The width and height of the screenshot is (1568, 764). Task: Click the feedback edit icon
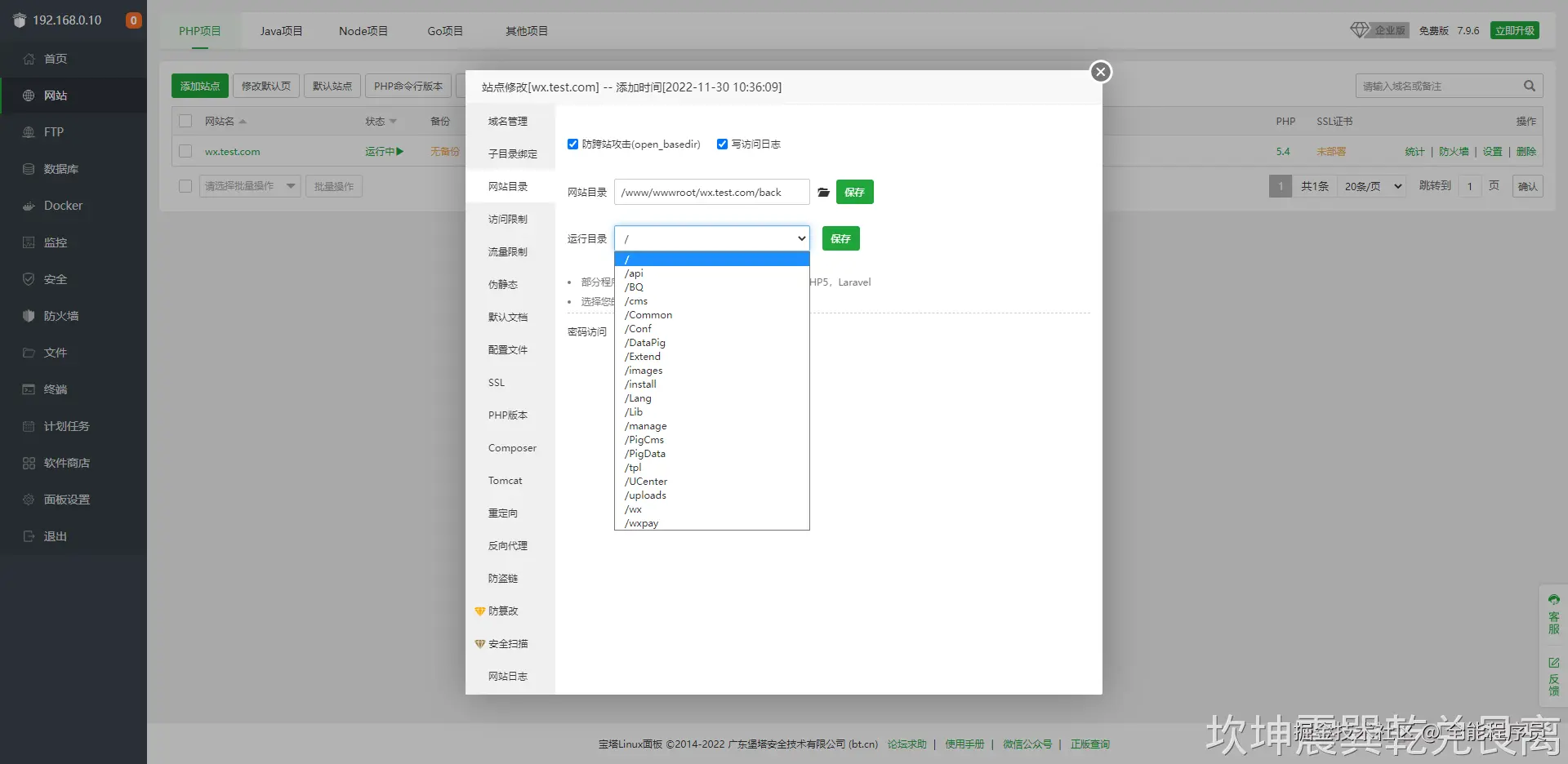coord(1553,663)
